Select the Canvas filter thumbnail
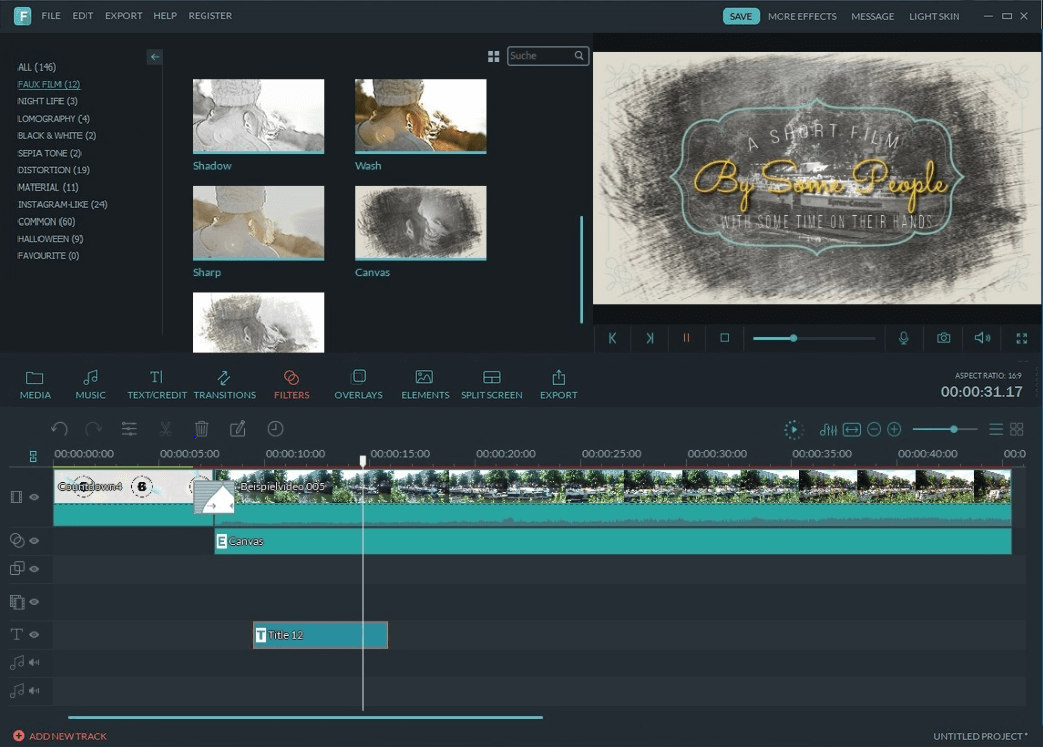The height and width of the screenshot is (747, 1043). (x=420, y=222)
